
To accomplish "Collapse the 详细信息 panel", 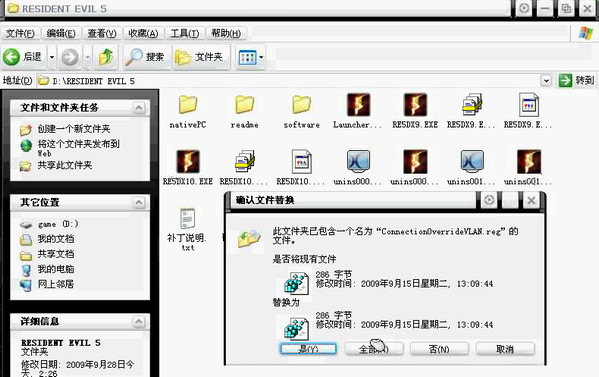I will point(139,322).
